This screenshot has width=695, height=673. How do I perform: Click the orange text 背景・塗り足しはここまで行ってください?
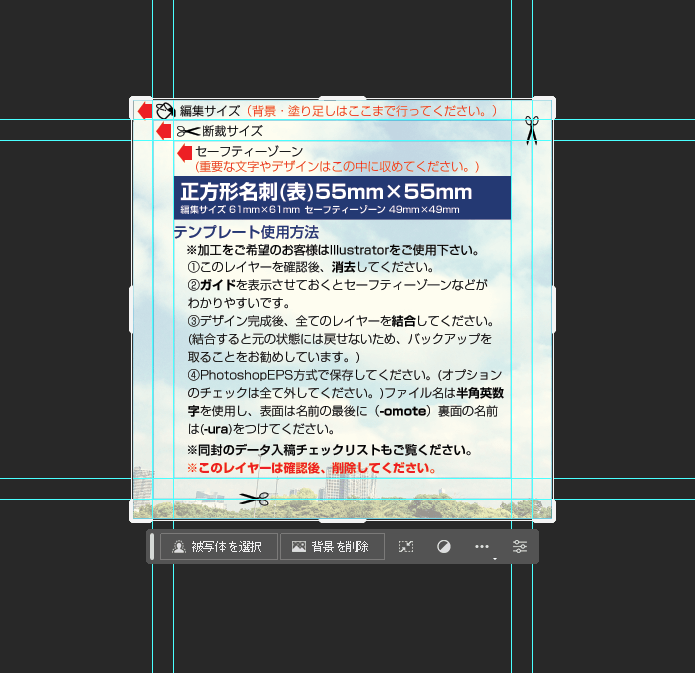coord(371,110)
